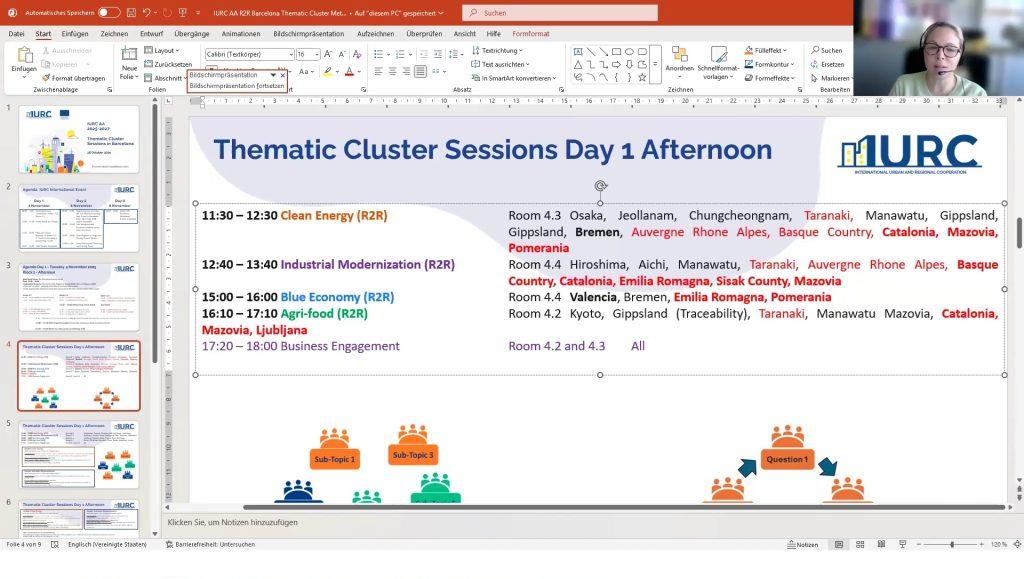This screenshot has width=1024, height=579.
Task: Click the Undo arrow icon
Action: click(148, 12)
